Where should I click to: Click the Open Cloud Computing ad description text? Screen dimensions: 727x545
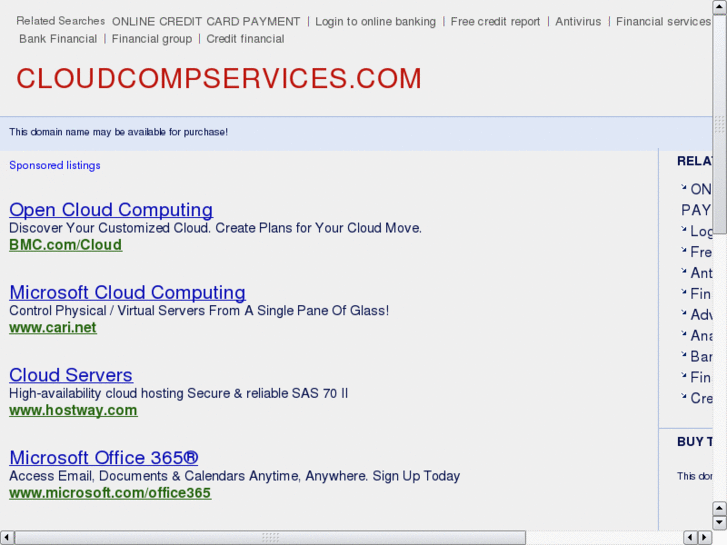(x=216, y=228)
